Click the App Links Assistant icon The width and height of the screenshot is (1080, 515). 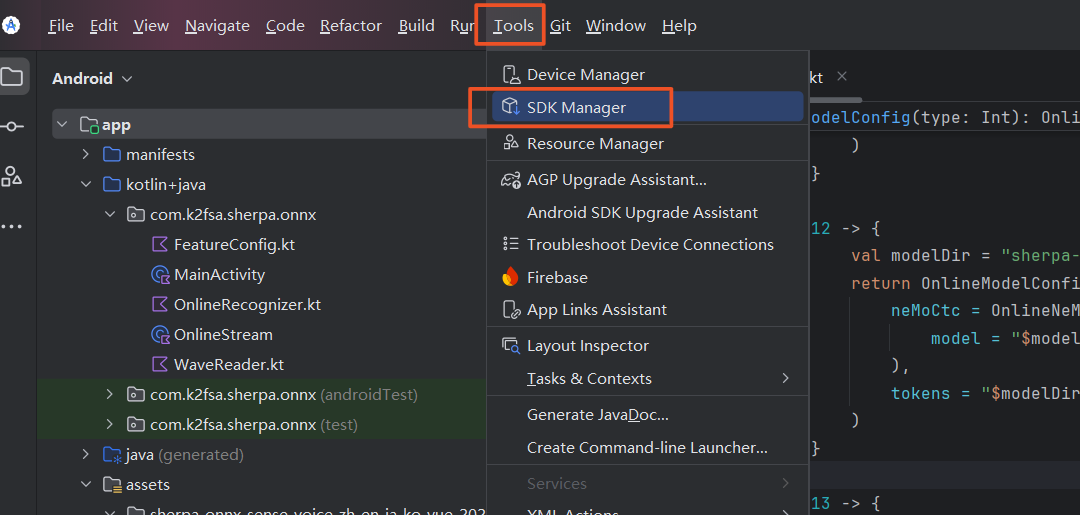pyautogui.click(x=510, y=310)
